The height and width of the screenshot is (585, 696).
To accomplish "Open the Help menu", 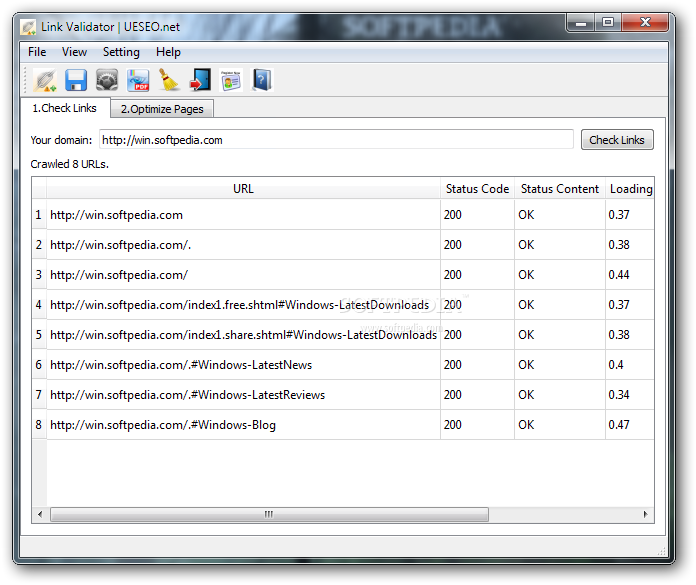I will (x=168, y=52).
